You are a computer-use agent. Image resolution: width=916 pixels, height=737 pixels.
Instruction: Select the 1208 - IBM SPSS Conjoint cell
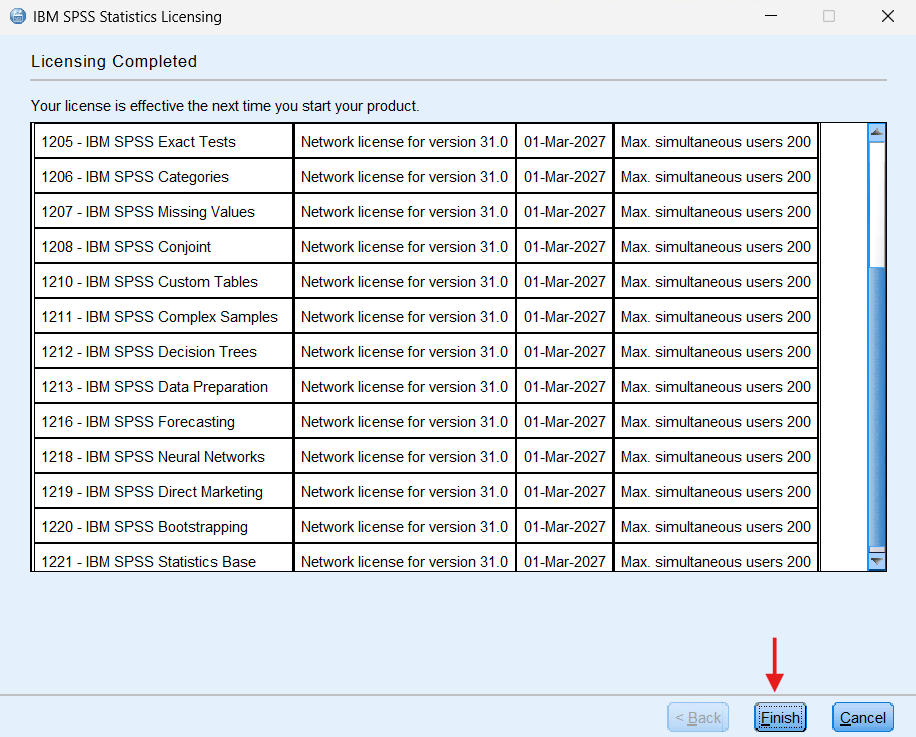coord(164,246)
